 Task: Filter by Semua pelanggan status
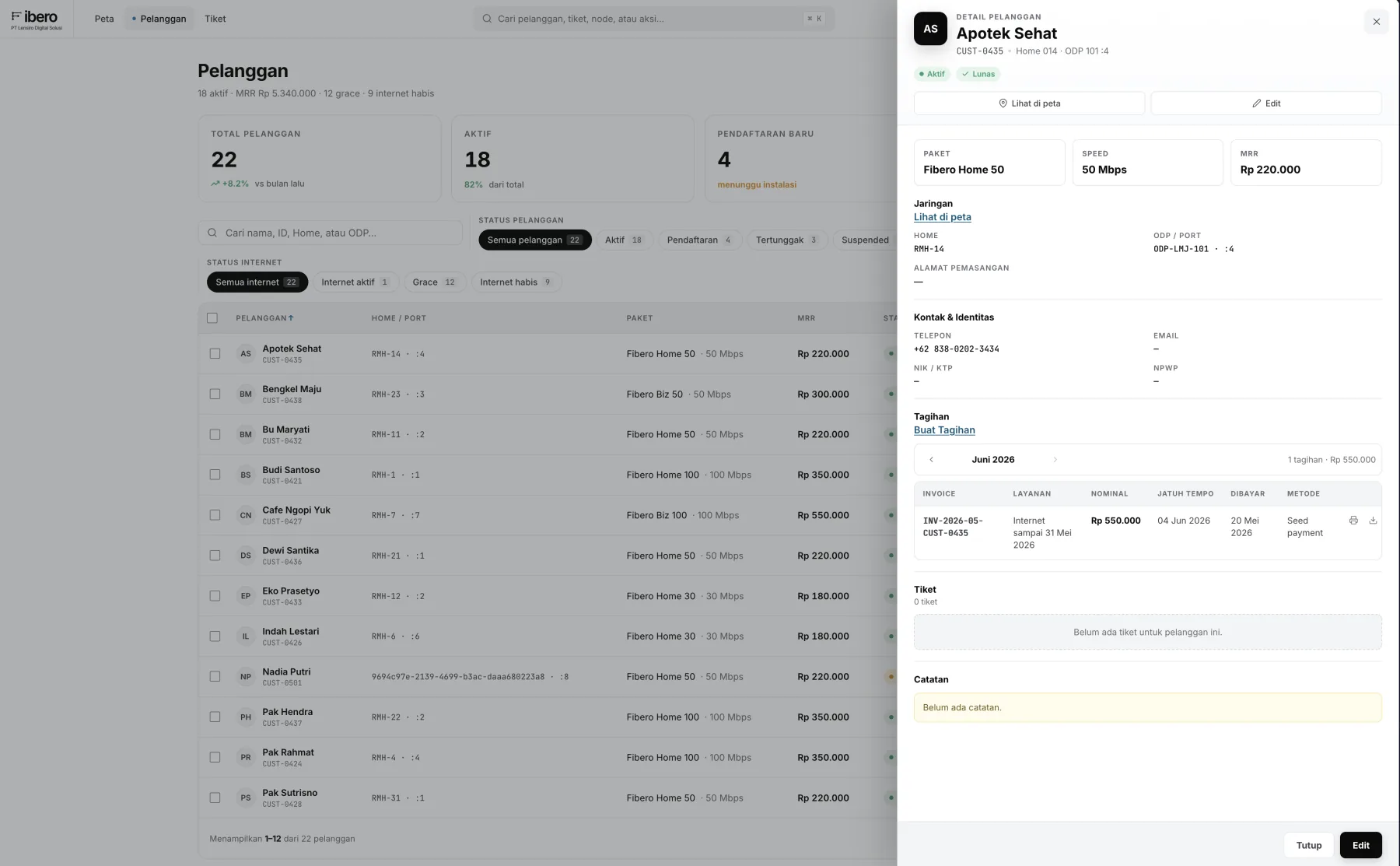(x=535, y=240)
